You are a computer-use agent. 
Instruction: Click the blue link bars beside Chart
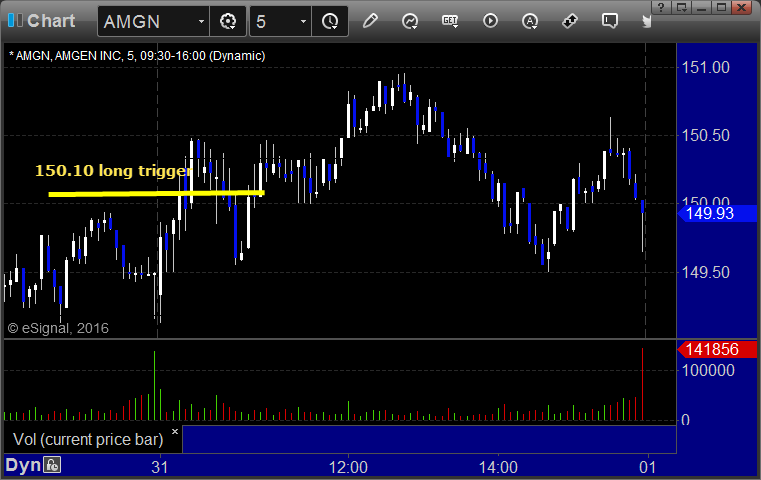click(15, 20)
